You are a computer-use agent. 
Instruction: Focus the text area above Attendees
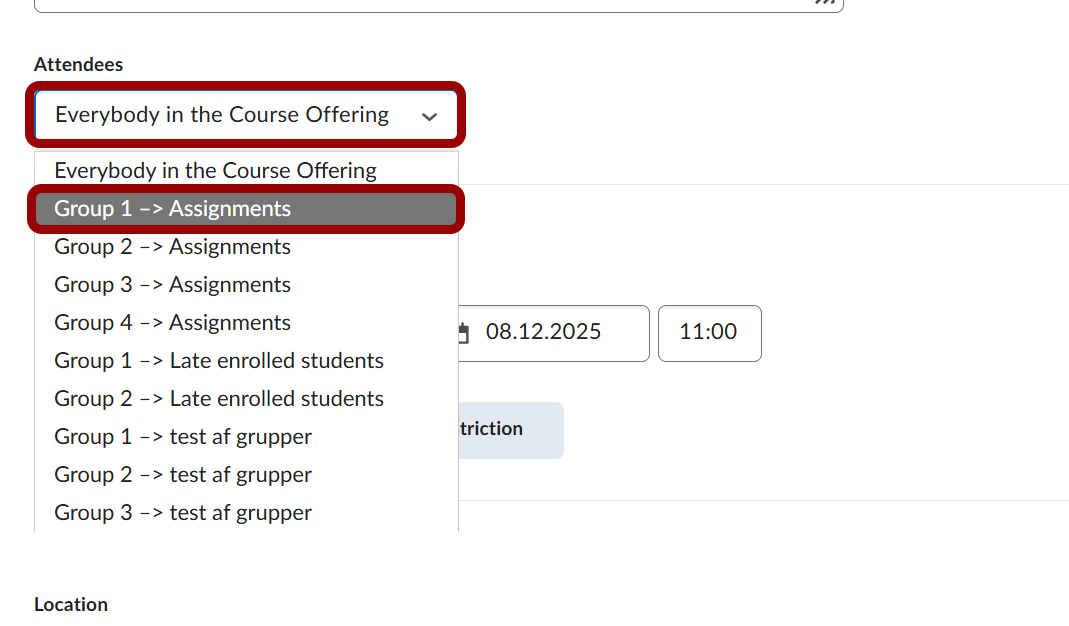[400, 4]
